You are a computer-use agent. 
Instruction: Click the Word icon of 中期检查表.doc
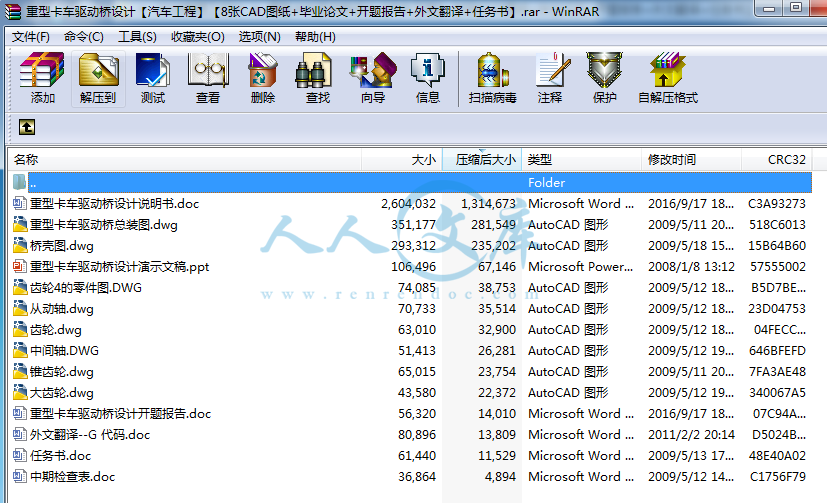coord(20,477)
